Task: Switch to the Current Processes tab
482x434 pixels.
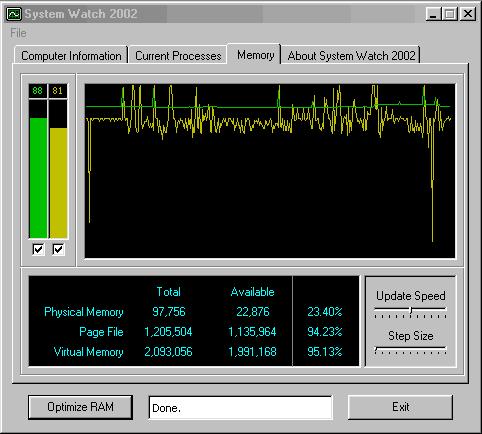Action: [x=178, y=55]
